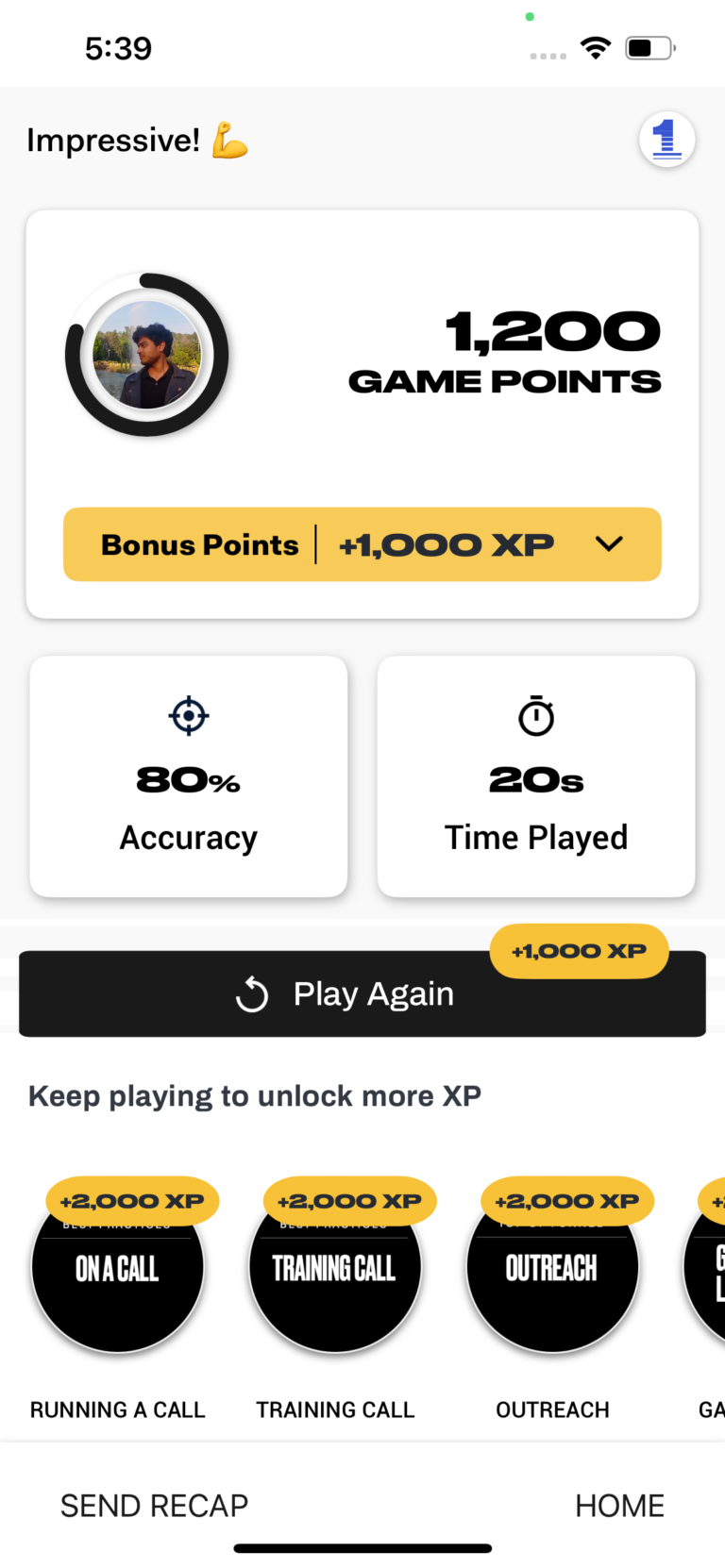Select the Running A Call label

pyautogui.click(x=118, y=1410)
